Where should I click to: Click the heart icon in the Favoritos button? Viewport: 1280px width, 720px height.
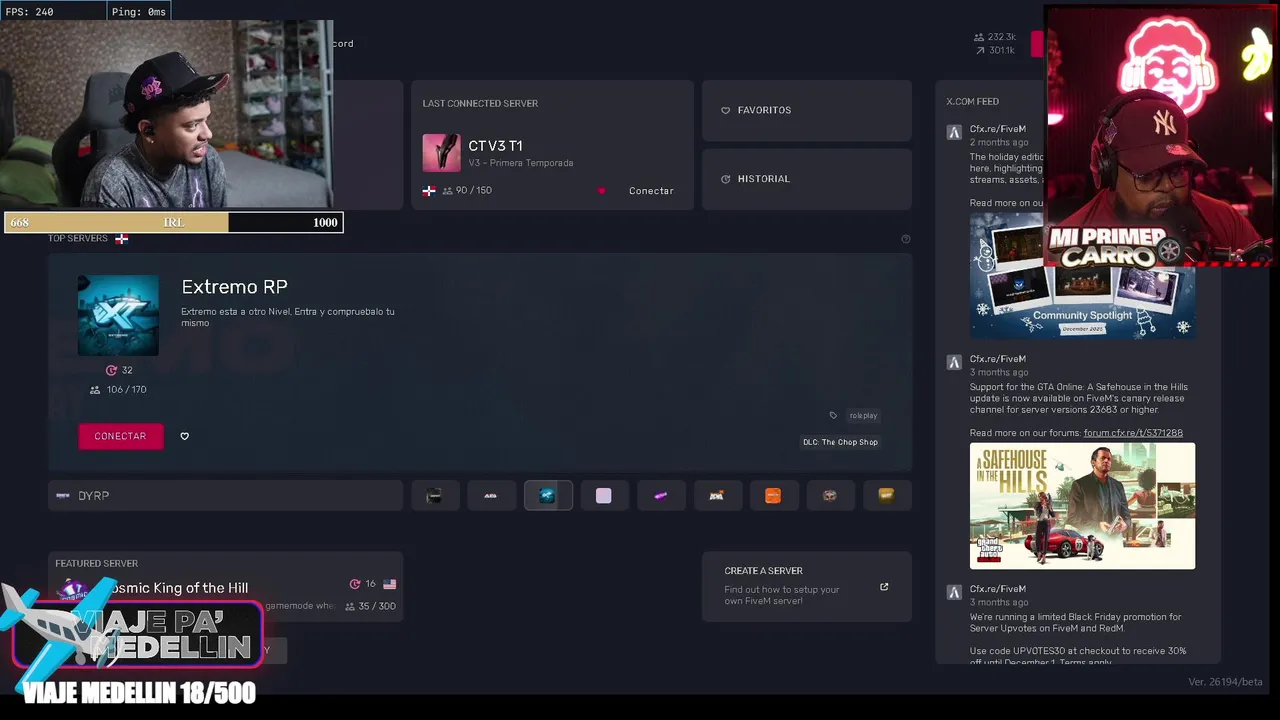(726, 110)
